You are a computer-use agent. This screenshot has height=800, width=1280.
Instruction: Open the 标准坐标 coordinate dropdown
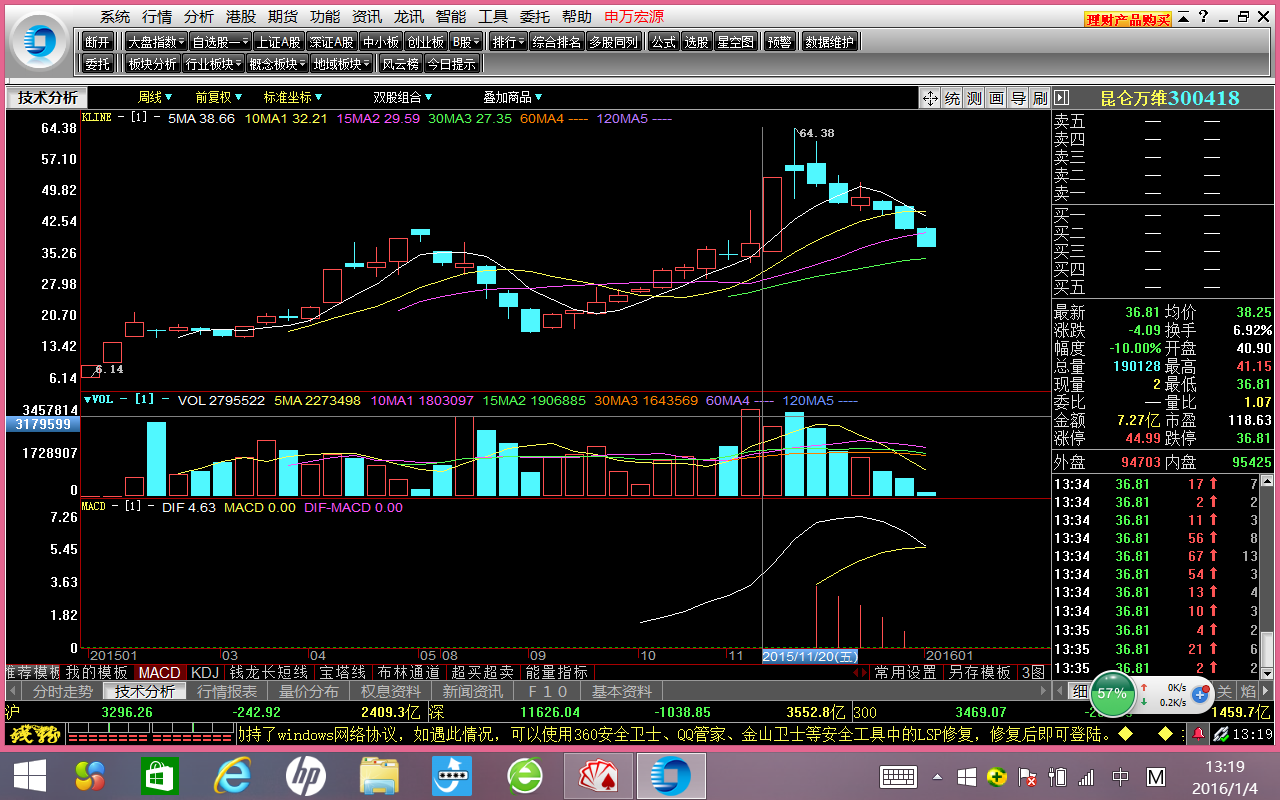(x=294, y=97)
